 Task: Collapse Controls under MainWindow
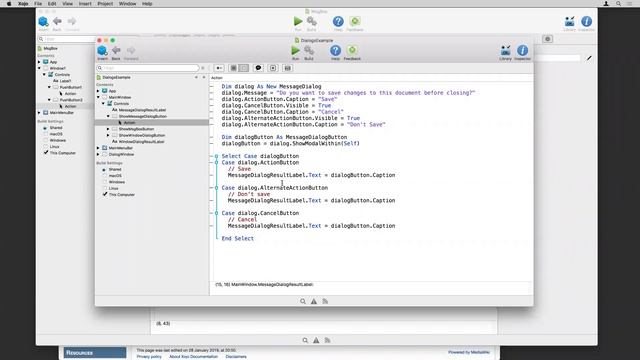point(103,104)
